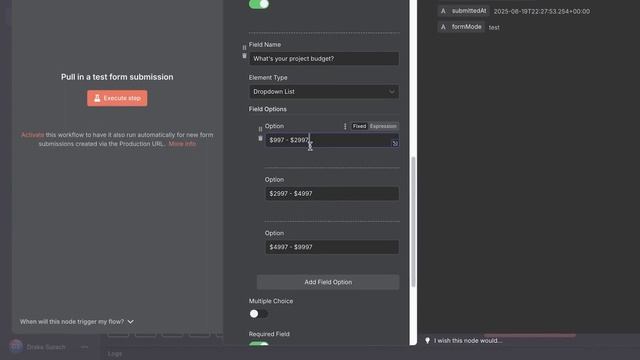640x360 pixels.
Task: Open the 'I wish this node would...' link
Action: 468,340
